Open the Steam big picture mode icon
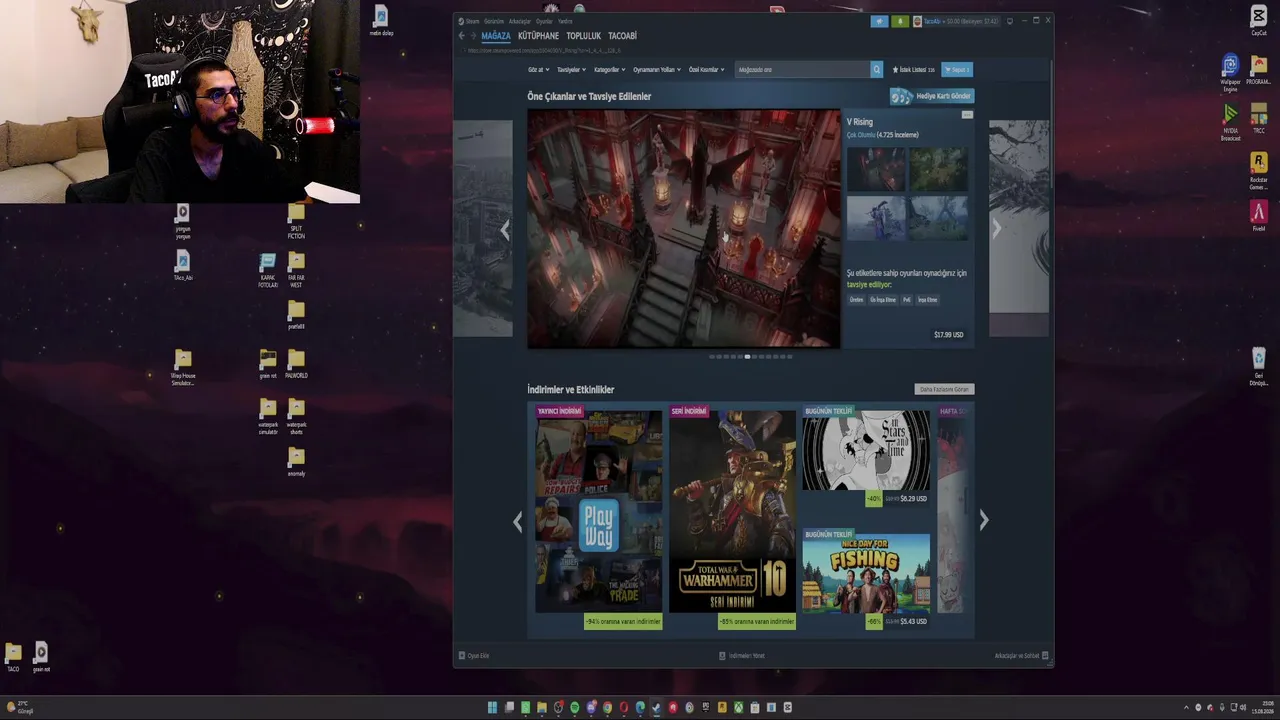Image resolution: width=1280 pixels, height=720 pixels. tap(1010, 21)
